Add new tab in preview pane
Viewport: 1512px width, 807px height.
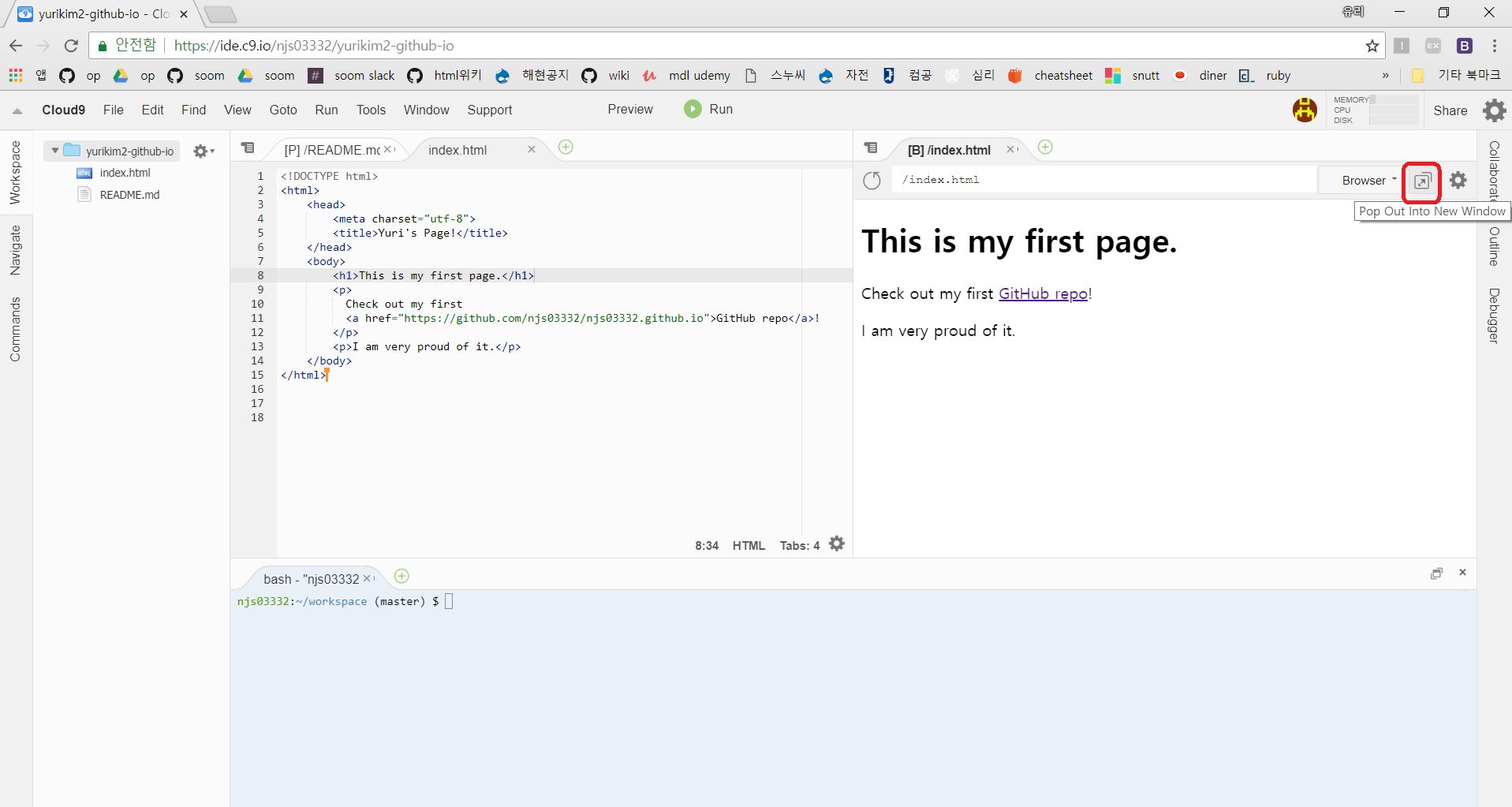pyautogui.click(x=1045, y=148)
